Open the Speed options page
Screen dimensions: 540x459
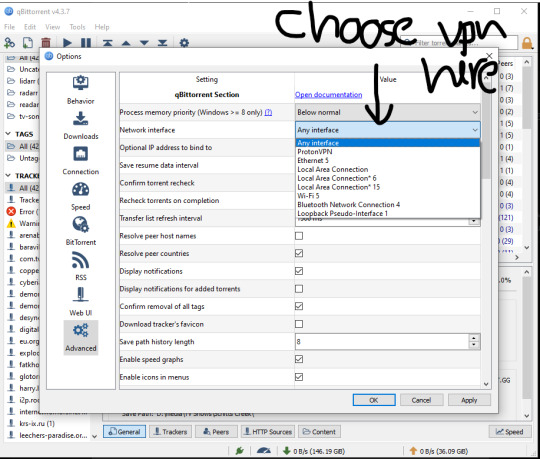81,196
